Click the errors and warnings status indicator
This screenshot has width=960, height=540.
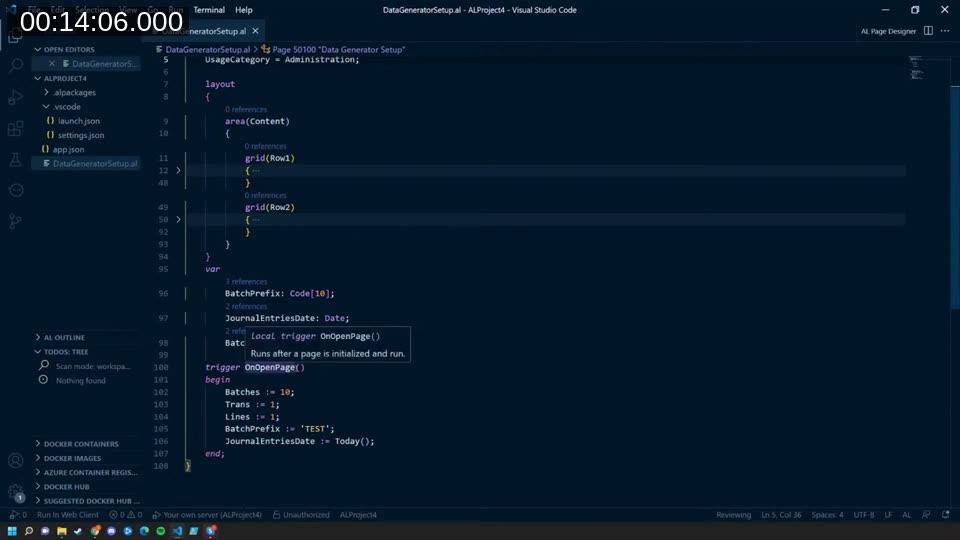[x=126, y=515]
